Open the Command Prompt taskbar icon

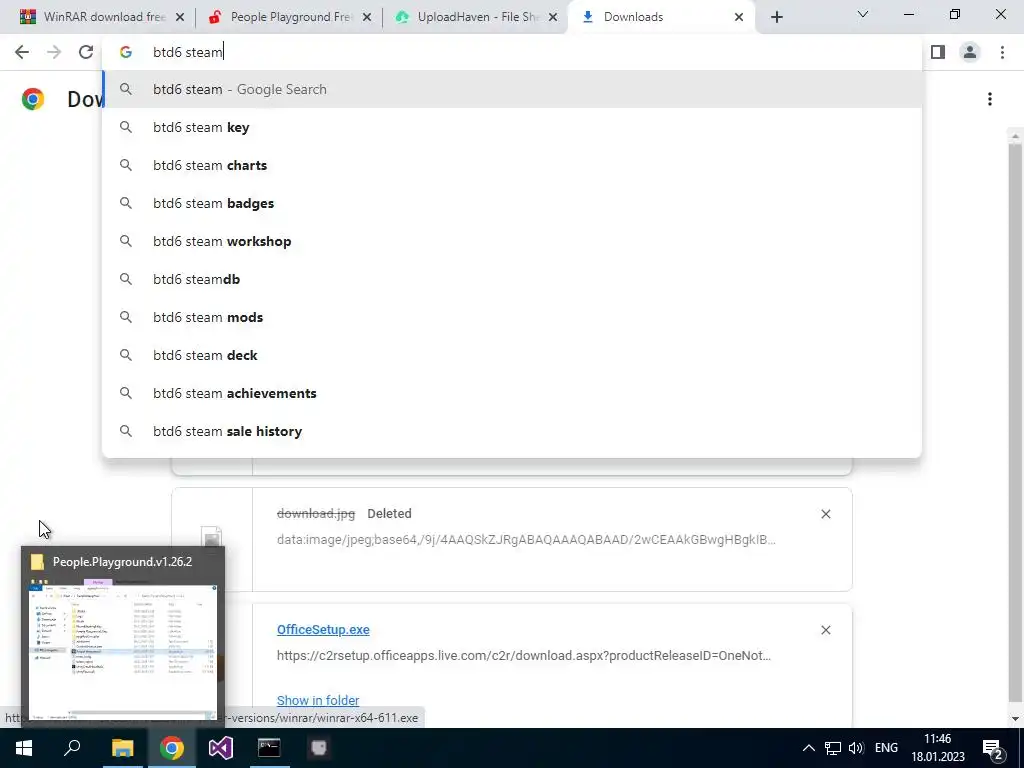click(269, 748)
